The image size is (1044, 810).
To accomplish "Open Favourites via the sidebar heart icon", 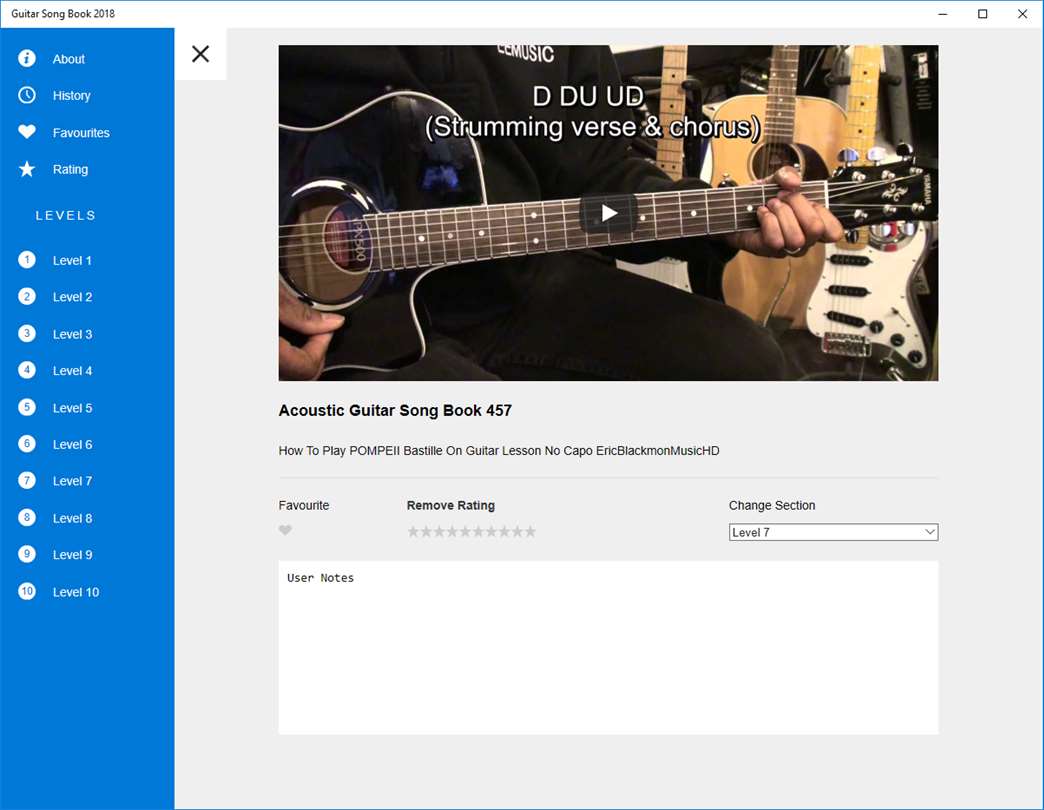I will [27, 132].
